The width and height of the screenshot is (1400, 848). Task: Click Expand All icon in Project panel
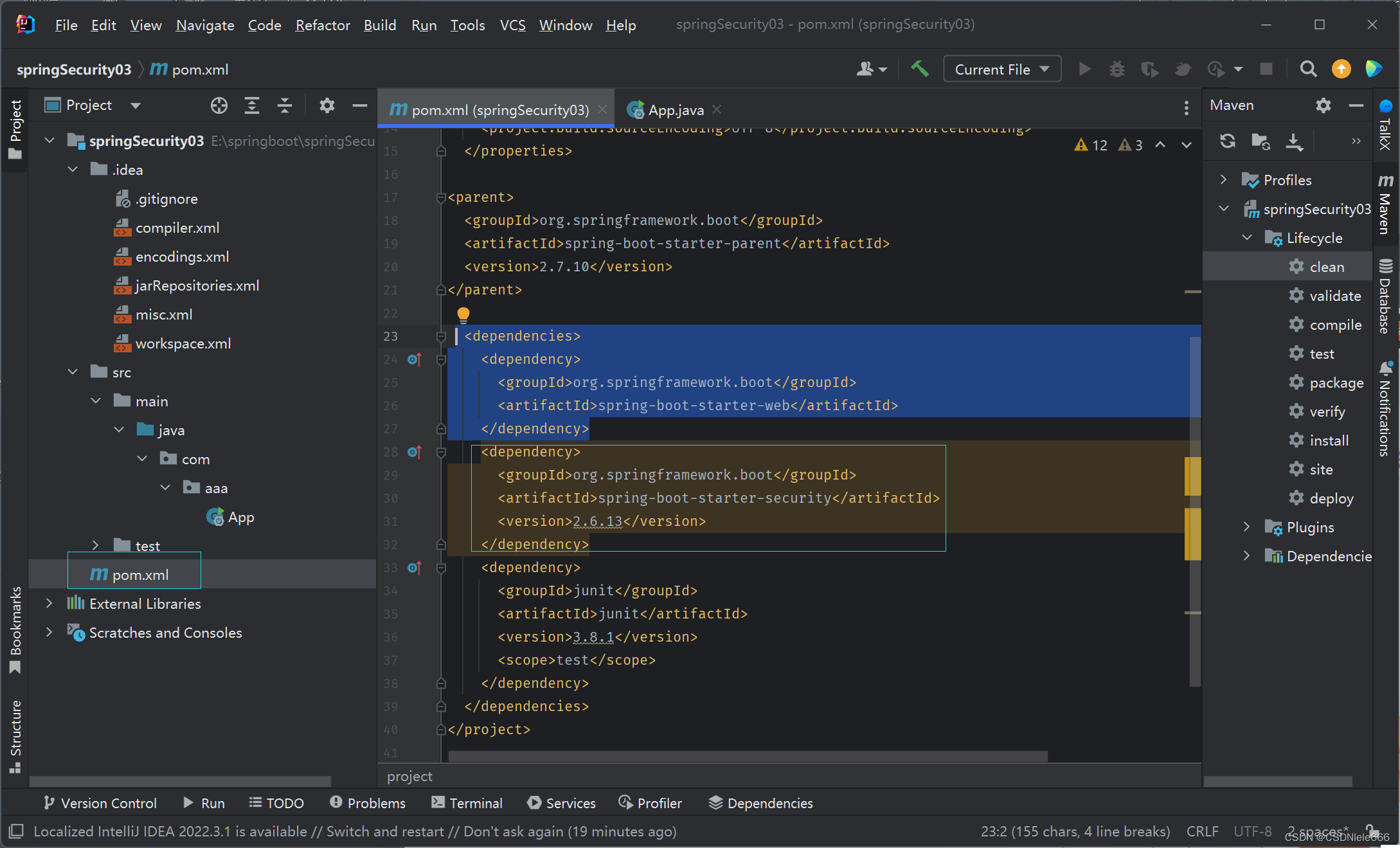click(252, 105)
